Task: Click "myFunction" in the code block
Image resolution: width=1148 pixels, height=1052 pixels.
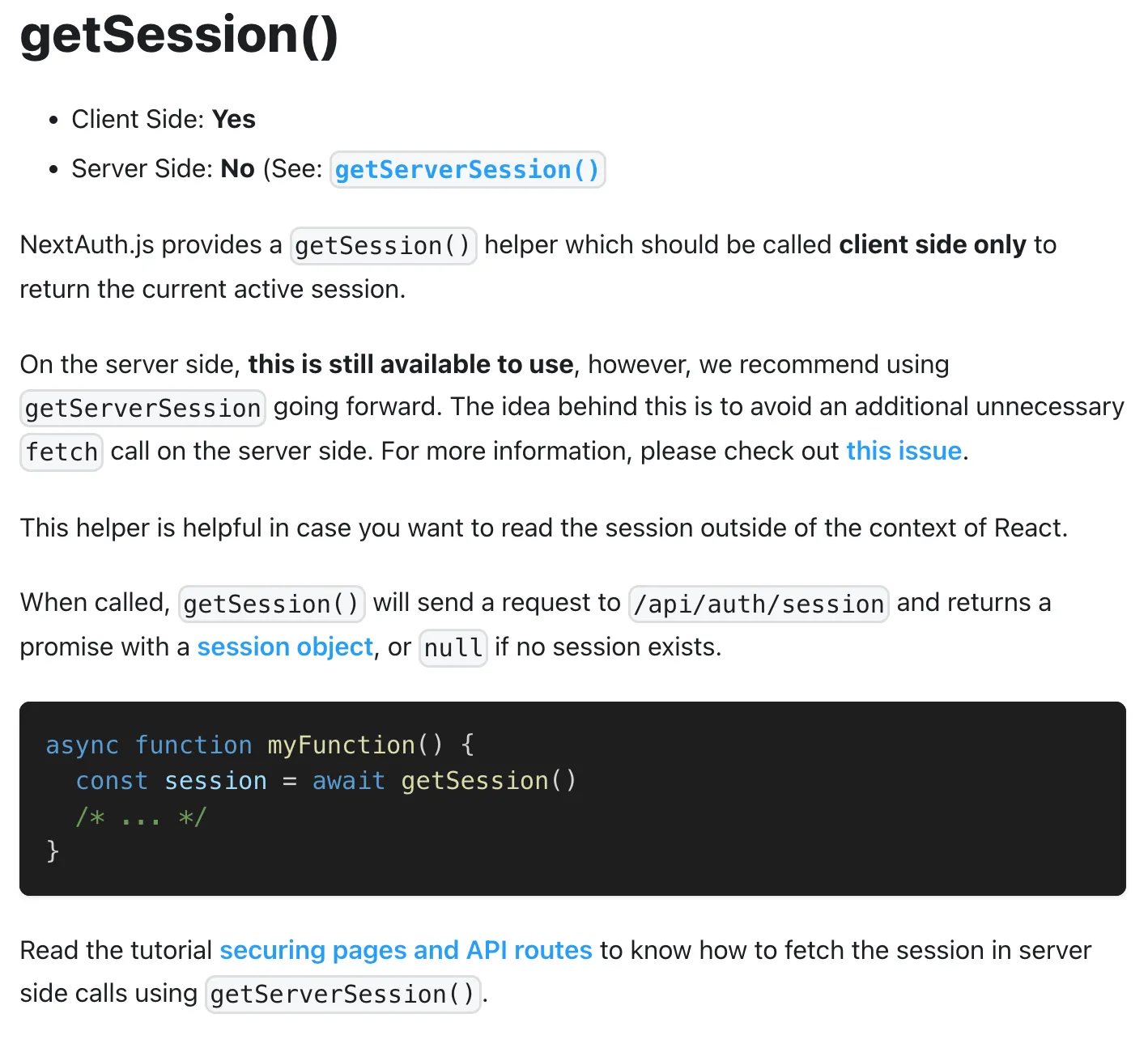Action: pyautogui.click(x=341, y=745)
